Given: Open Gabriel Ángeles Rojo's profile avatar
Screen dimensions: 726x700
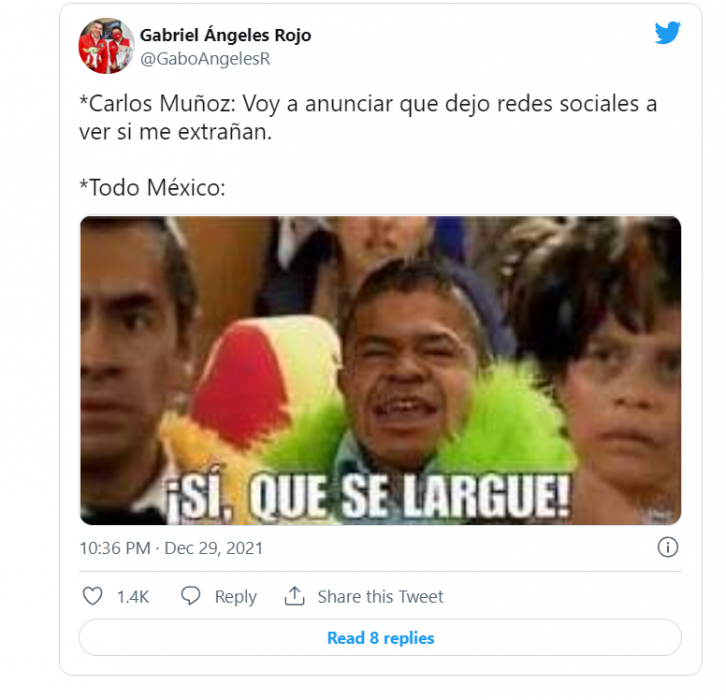Looking at the screenshot, I should pos(106,46).
